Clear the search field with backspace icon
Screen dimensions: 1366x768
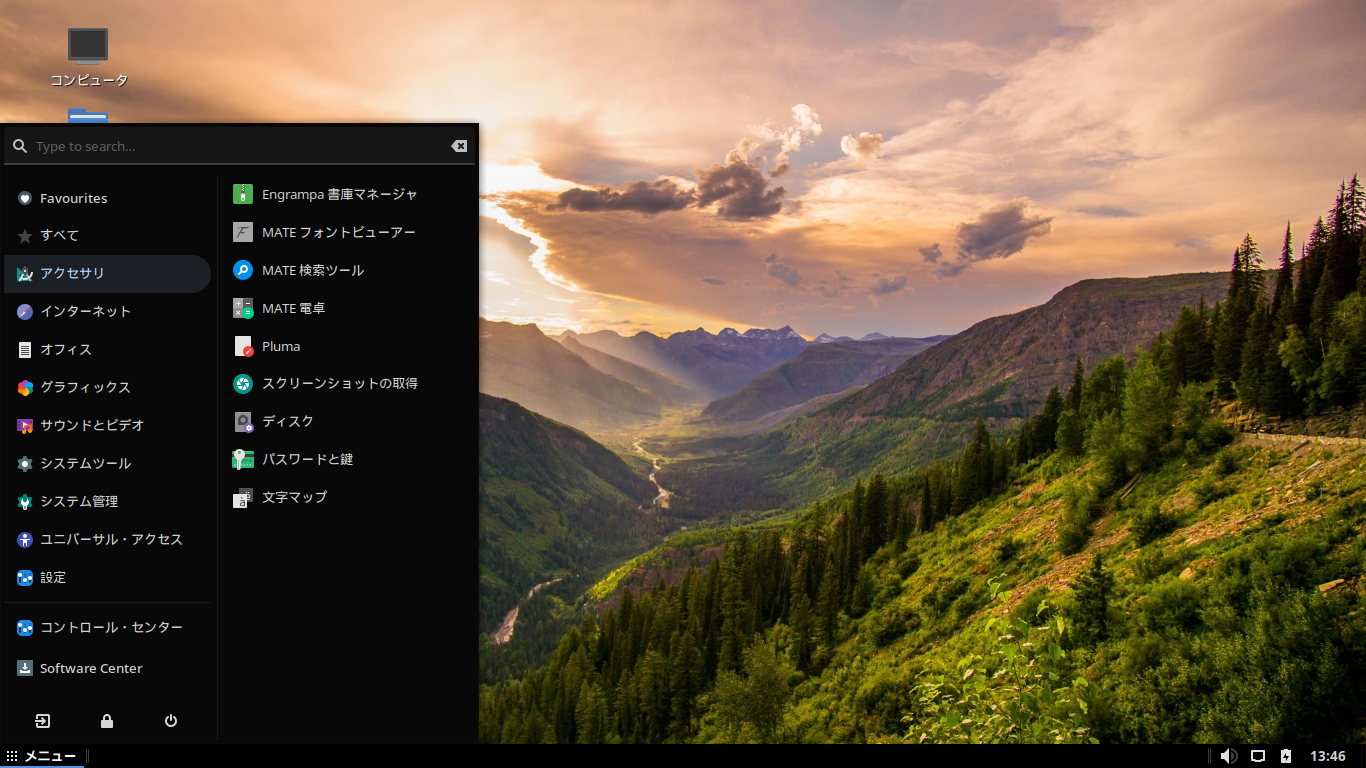459,146
